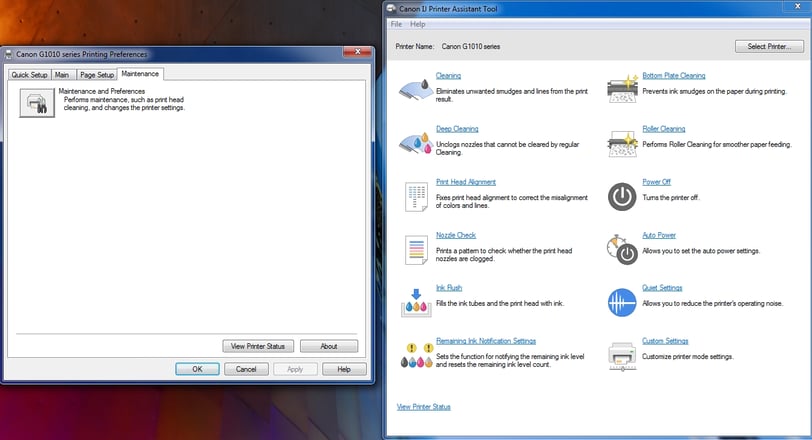
Task: Close the Printer Assistant Tool window
Action: point(798,6)
